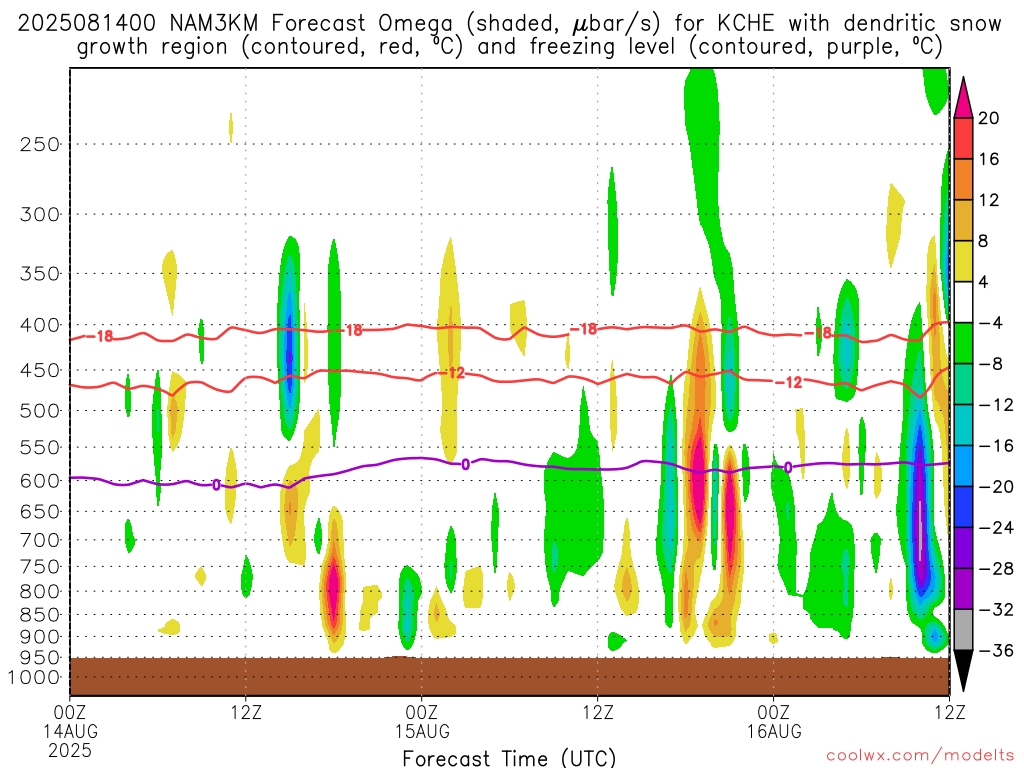Open the coolwx.com/modelts link

(x=920, y=755)
